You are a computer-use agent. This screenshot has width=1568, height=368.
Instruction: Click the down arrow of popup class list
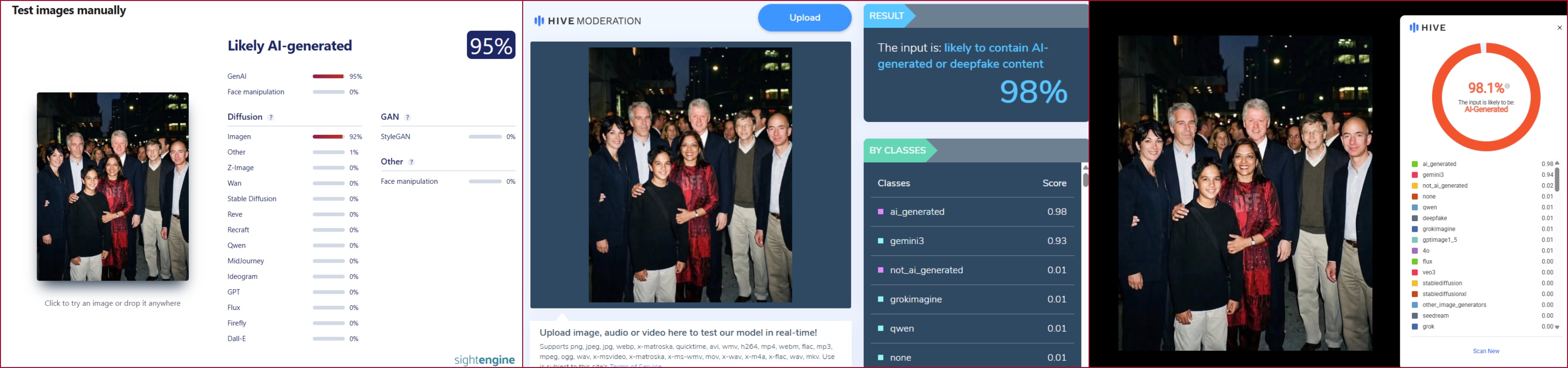[x=1557, y=327]
